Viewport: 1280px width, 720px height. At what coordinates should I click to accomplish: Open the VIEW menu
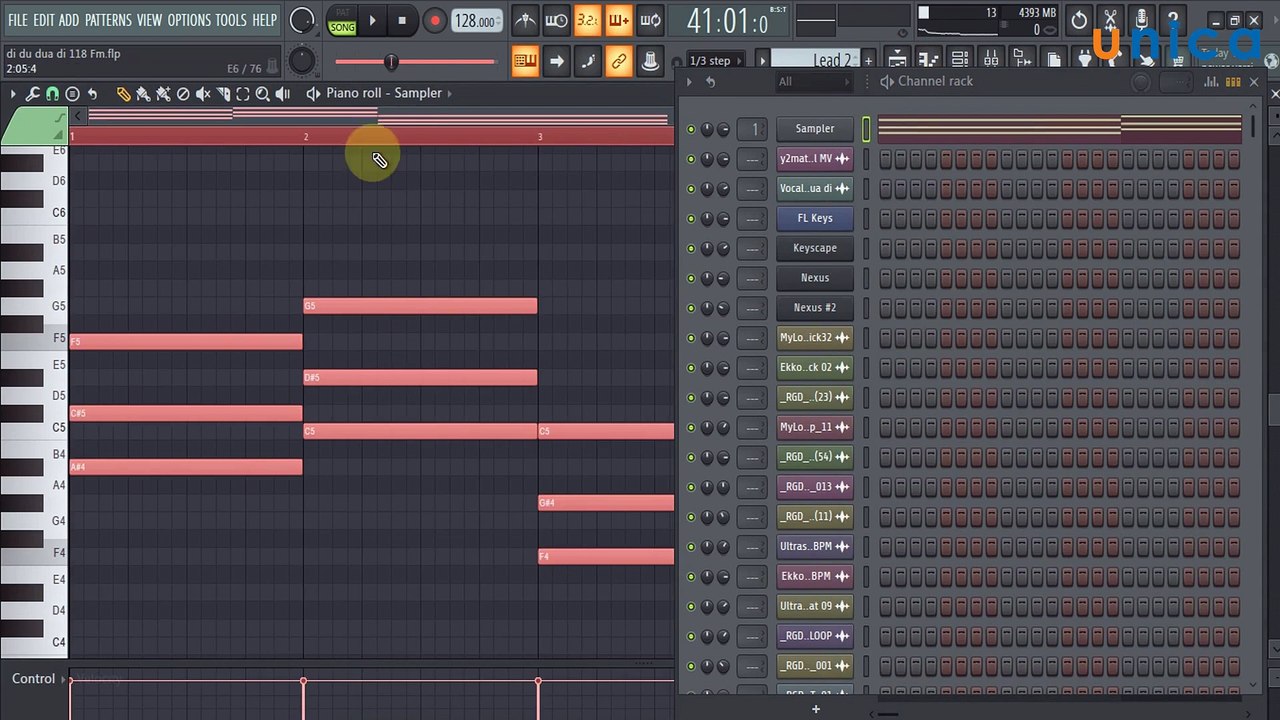coord(149,20)
